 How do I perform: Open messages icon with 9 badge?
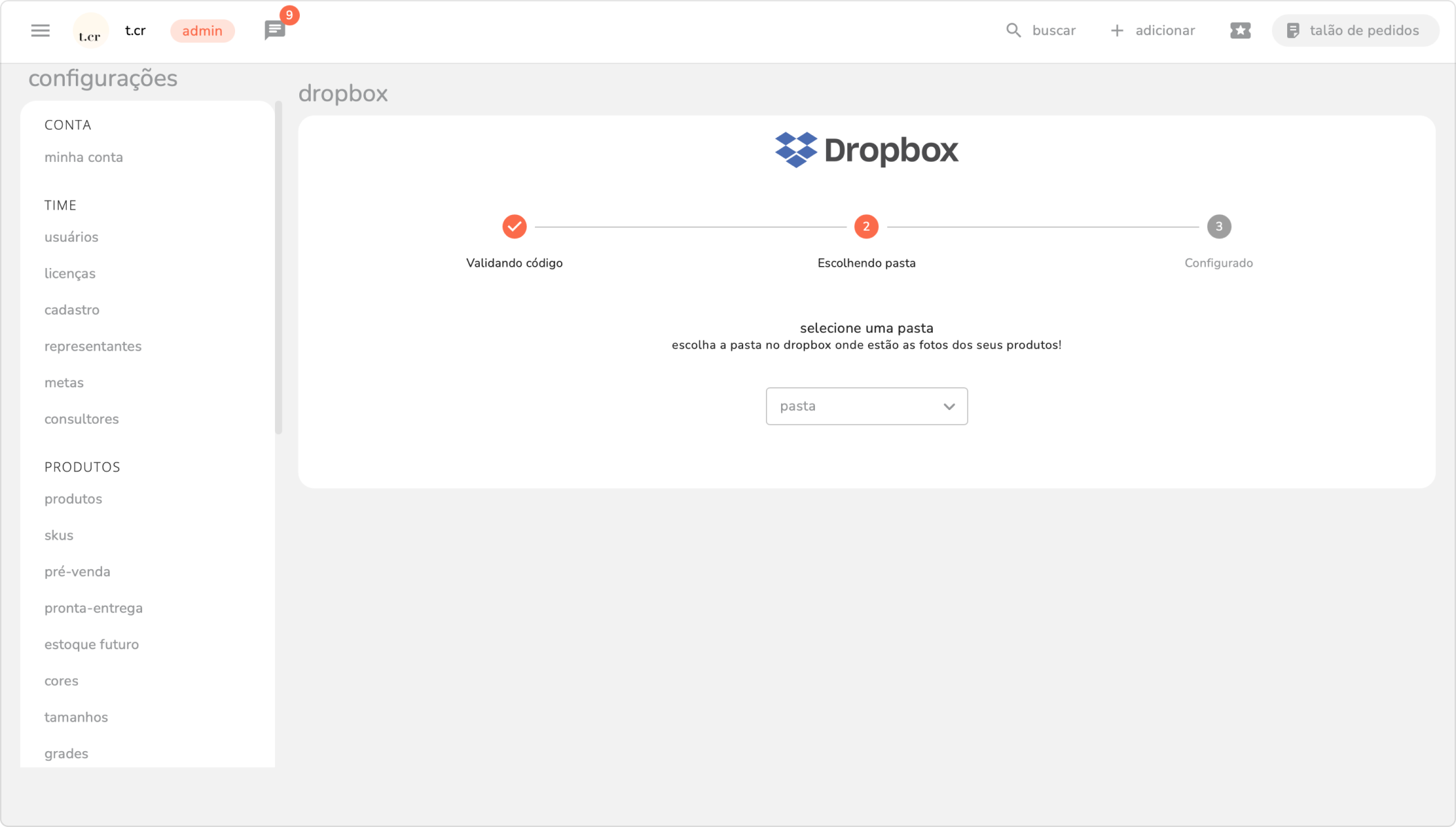(x=275, y=30)
